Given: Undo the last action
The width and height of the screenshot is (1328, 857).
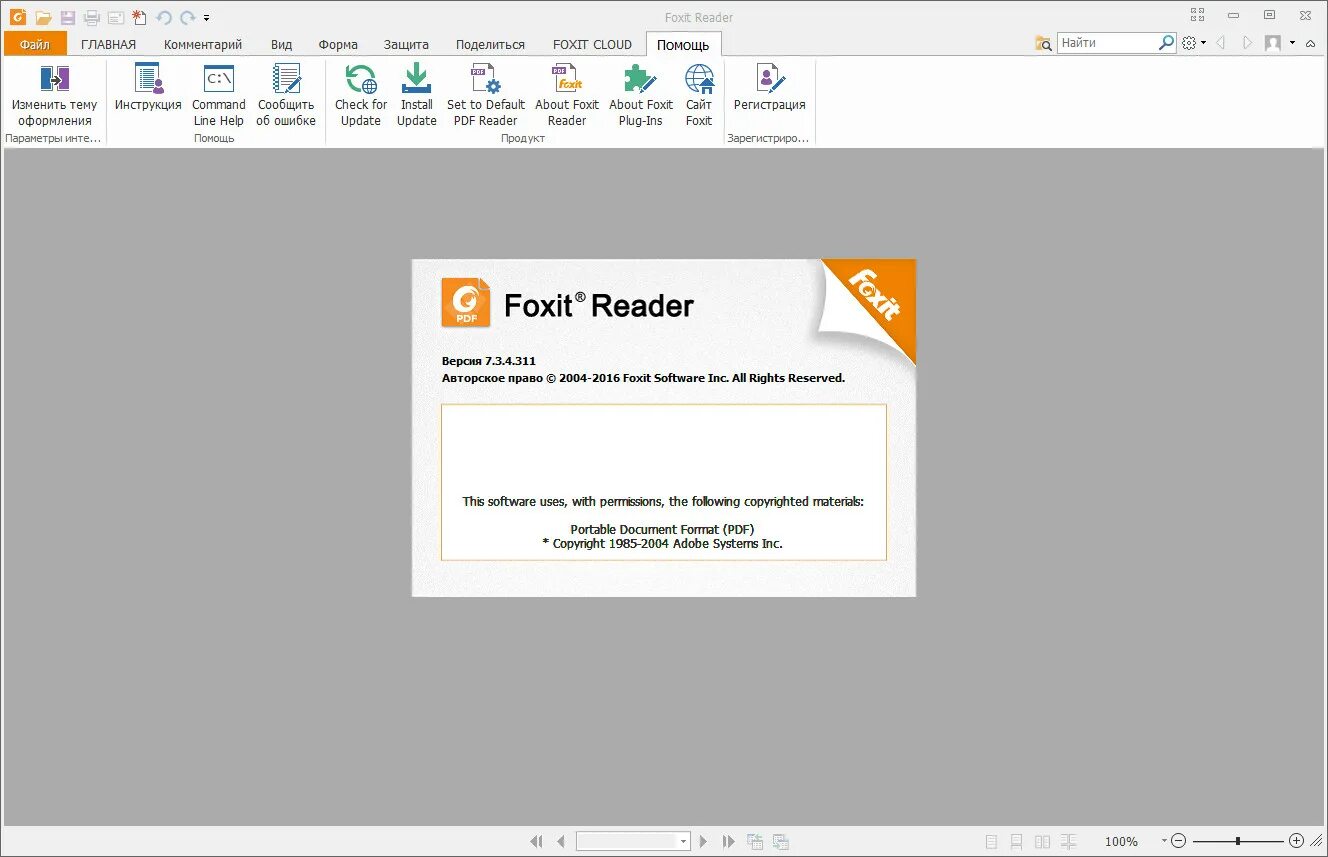Looking at the screenshot, I should pyautogui.click(x=164, y=17).
